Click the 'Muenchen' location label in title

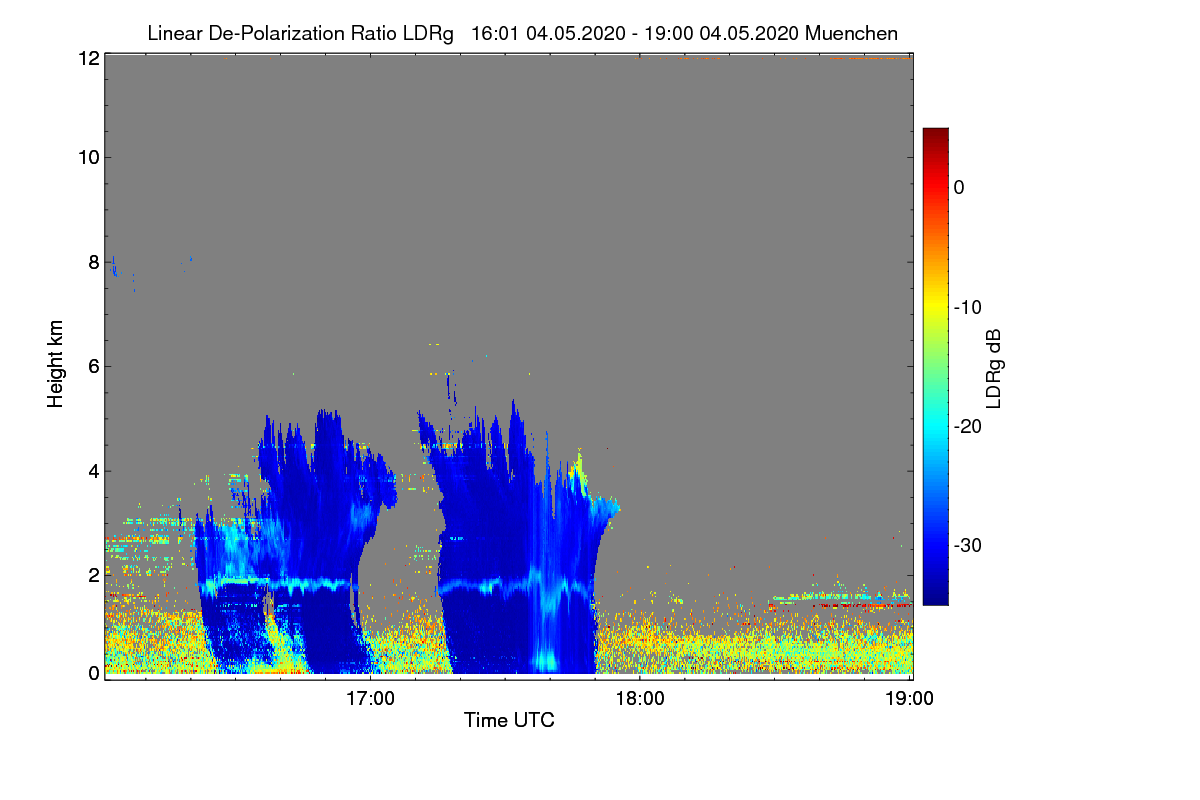(851, 33)
